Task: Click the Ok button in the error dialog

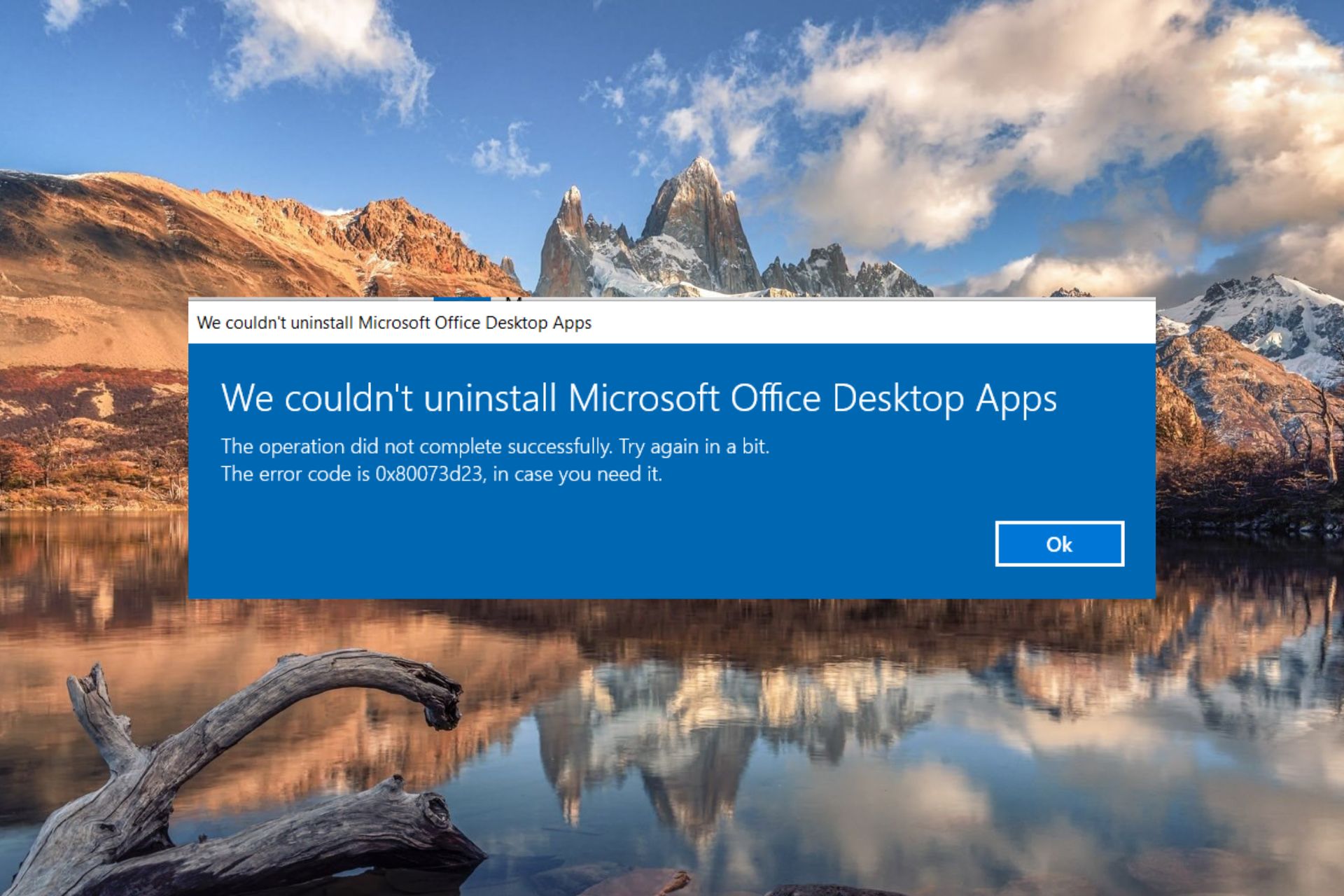Action: tap(1059, 544)
